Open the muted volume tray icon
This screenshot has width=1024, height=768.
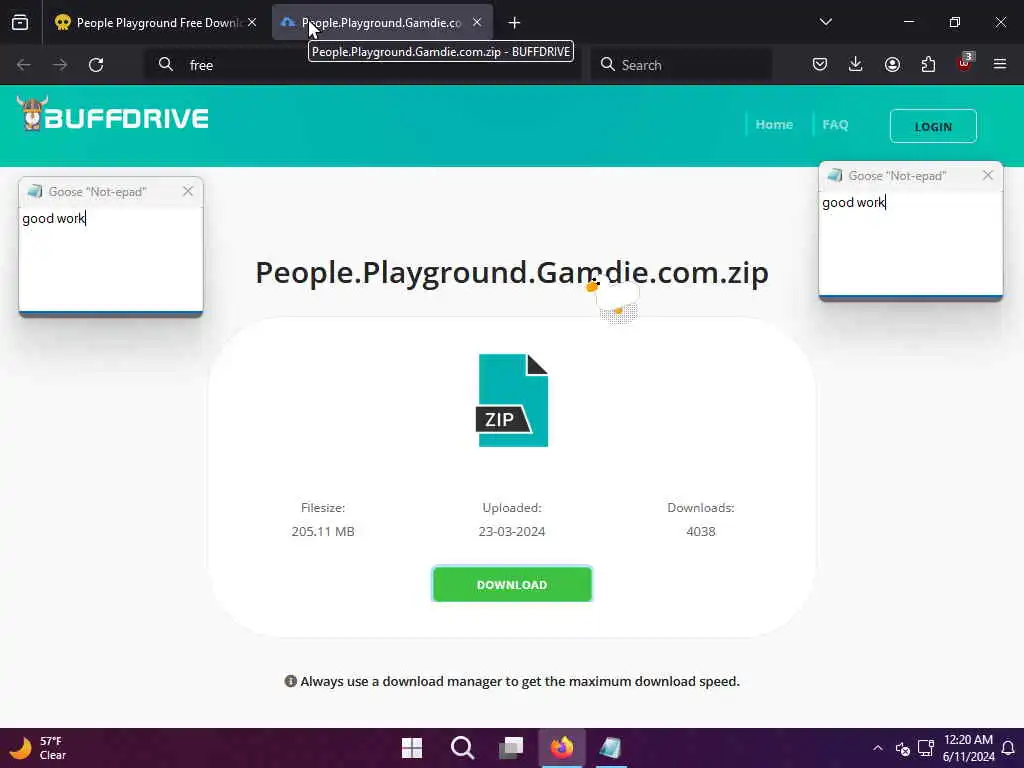pos(903,748)
